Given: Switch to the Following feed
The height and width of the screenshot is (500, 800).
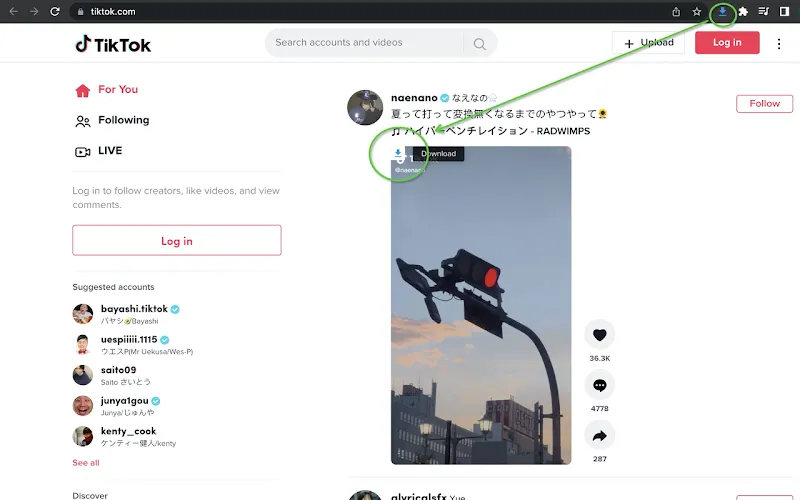Looking at the screenshot, I should coord(112,120).
